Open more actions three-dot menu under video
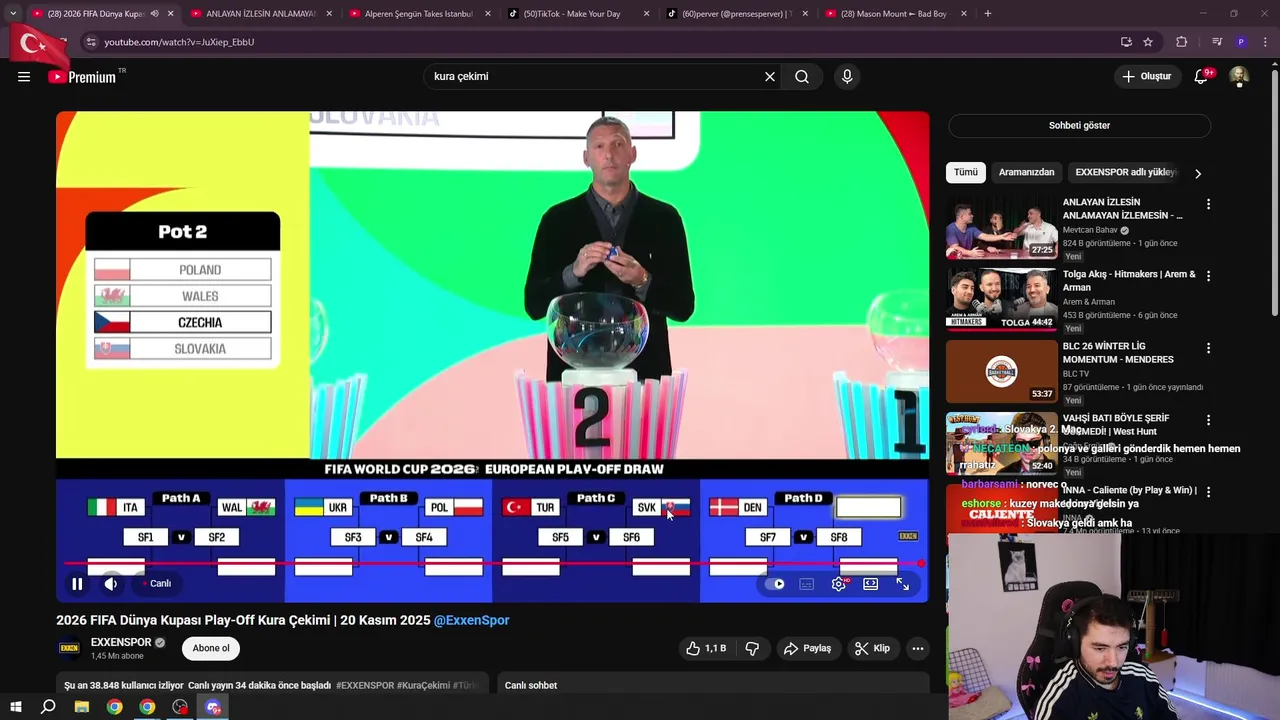Image resolution: width=1280 pixels, height=720 pixels. click(x=917, y=648)
